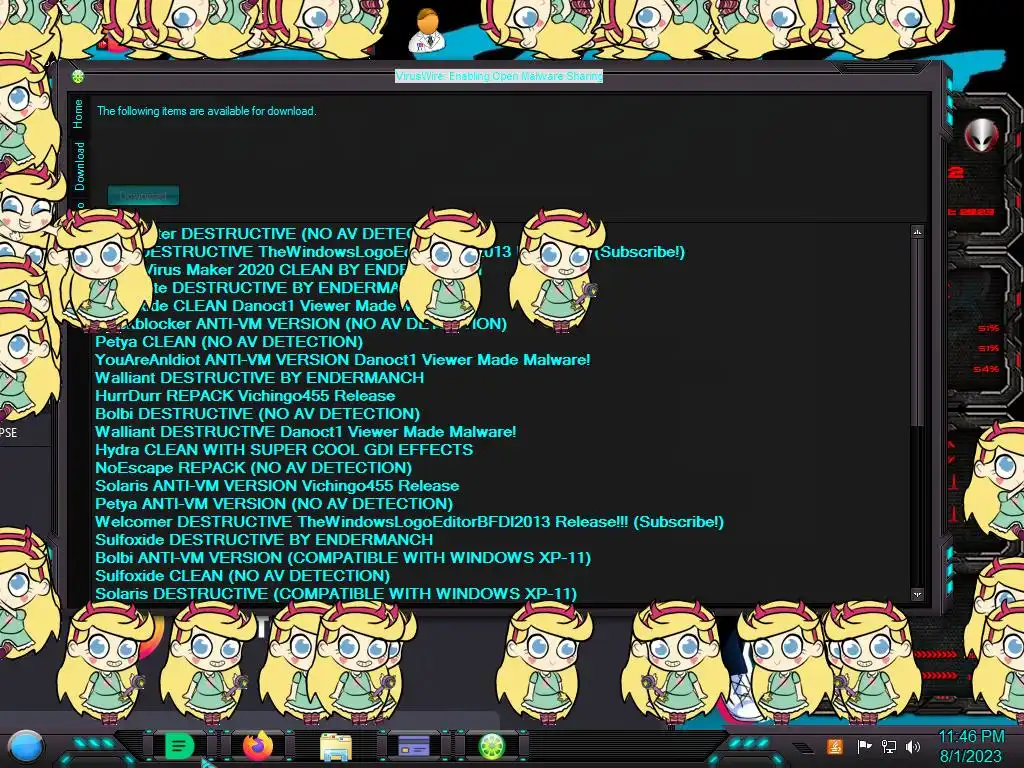
Task: Select 'Welcomer DESTRUCTIVE TheWindowsLogoEditorBFDI2013 Release' item
Action: [409, 522]
